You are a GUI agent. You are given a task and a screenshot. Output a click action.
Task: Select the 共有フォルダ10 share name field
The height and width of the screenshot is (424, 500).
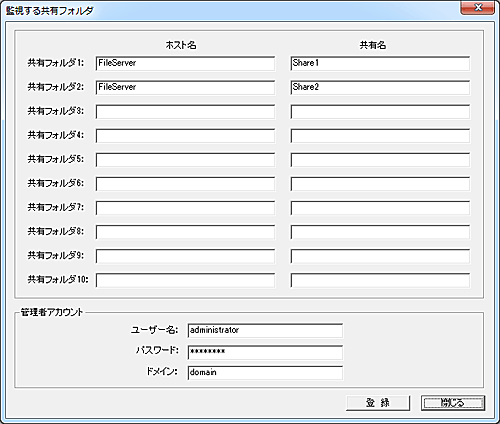click(x=380, y=280)
